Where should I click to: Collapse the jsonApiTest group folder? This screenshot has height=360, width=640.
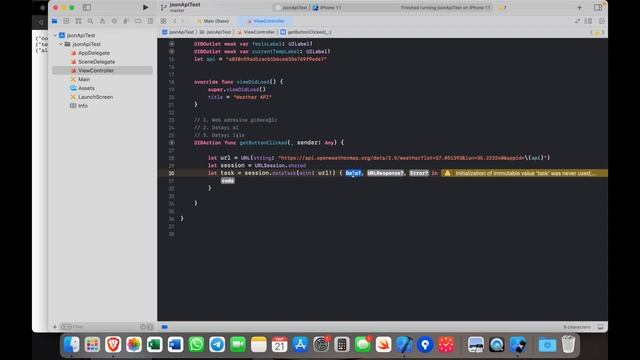(60, 44)
